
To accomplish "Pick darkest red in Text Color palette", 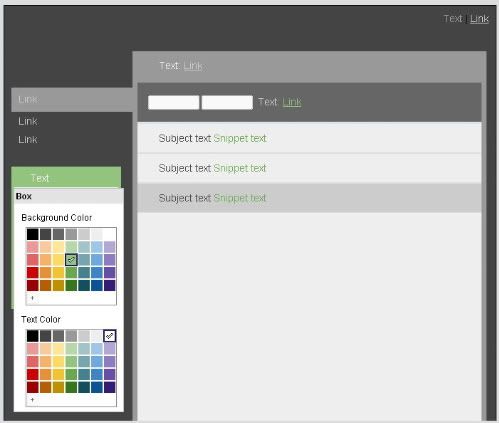I will click(x=33, y=387).
